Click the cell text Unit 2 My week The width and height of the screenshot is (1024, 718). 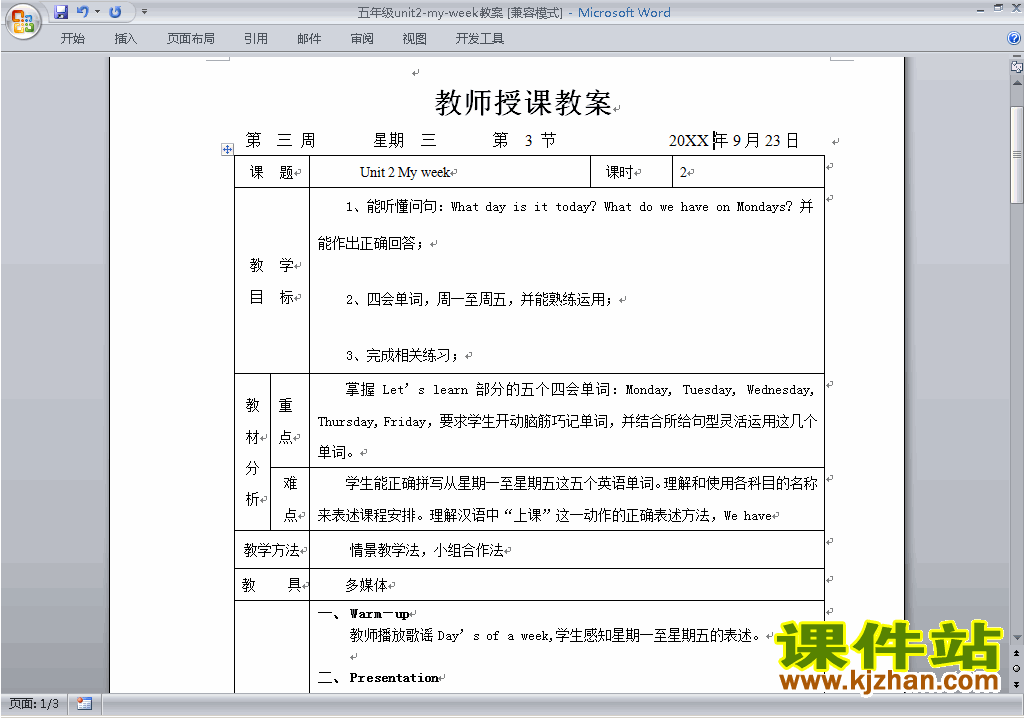point(405,172)
